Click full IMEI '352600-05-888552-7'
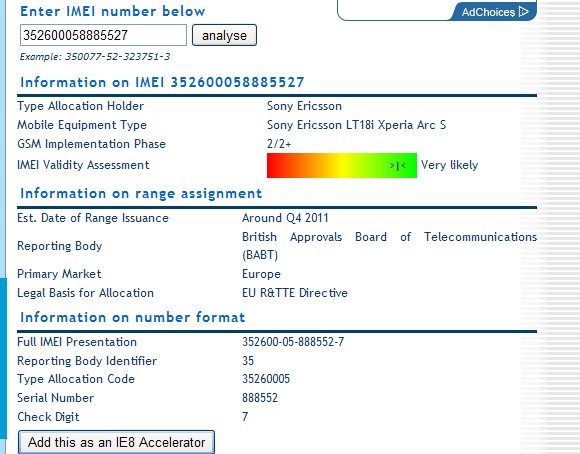The height and width of the screenshot is (454, 580). coord(293,342)
